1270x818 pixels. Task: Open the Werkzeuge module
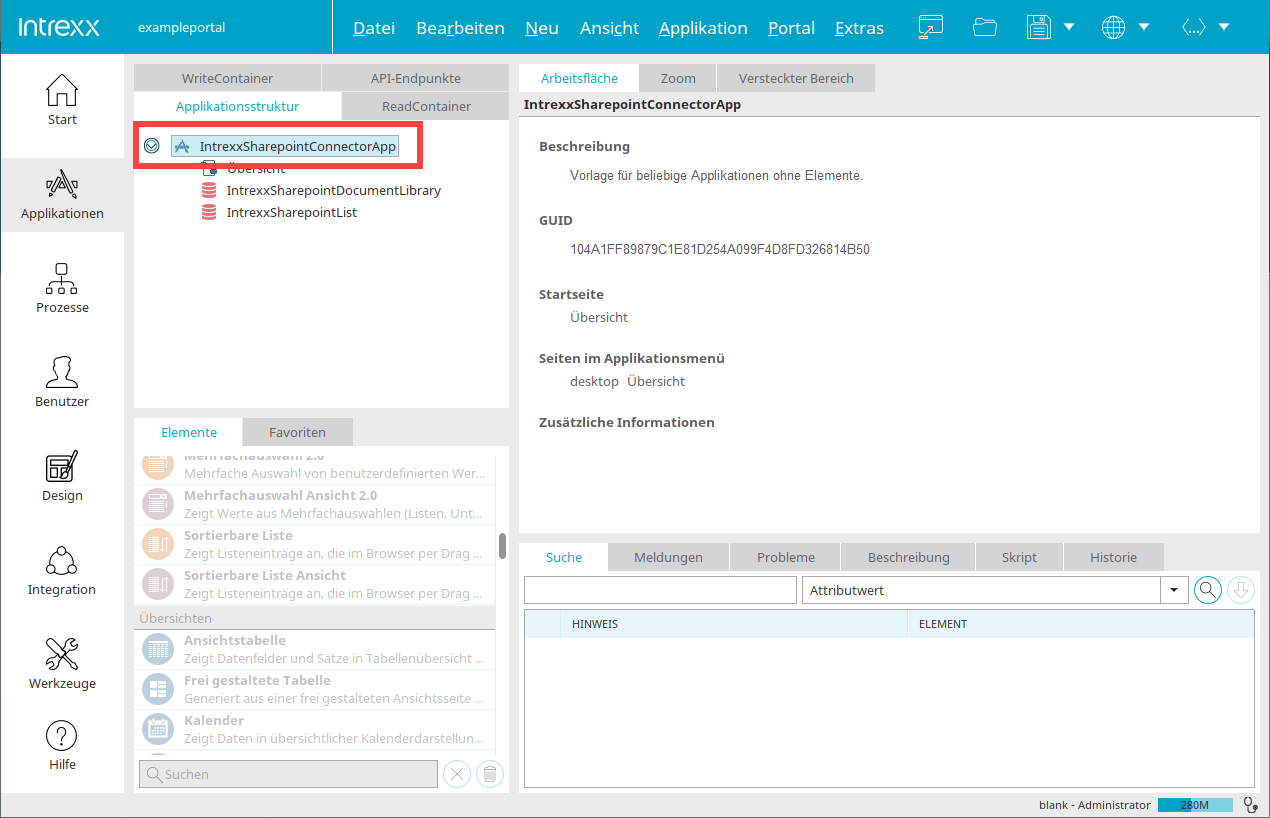(62, 664)
